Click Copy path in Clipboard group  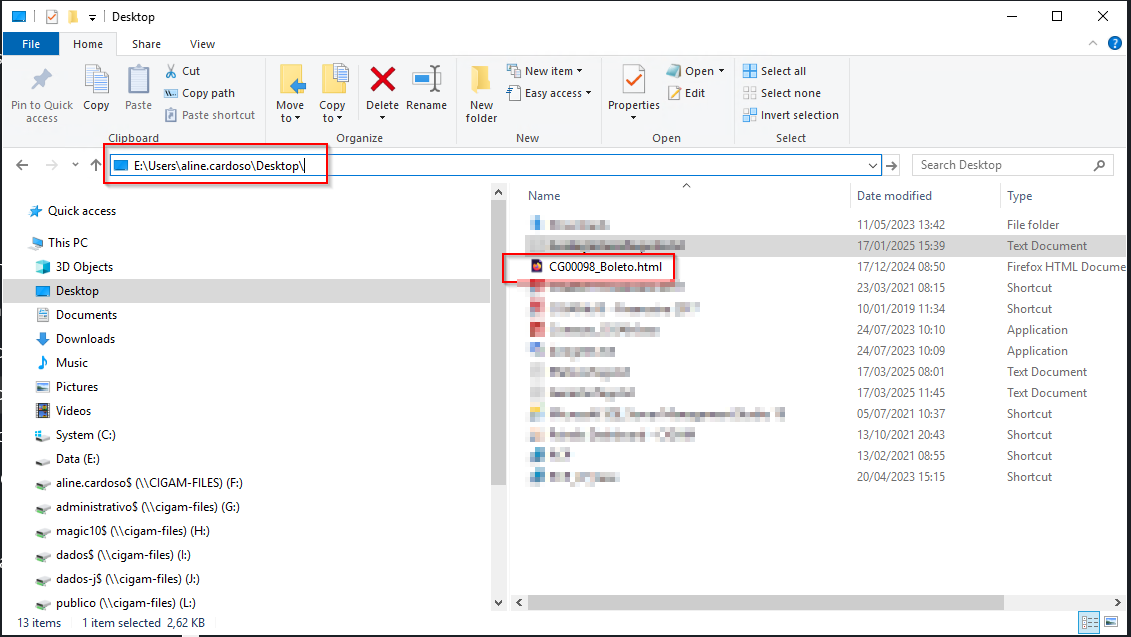pyautogui.click(x=199, y=93)
